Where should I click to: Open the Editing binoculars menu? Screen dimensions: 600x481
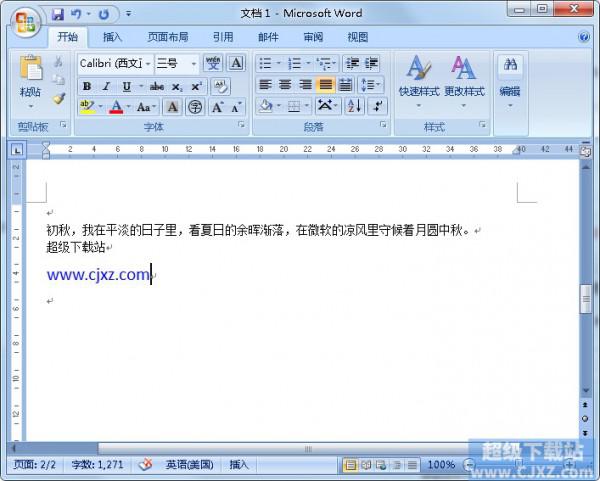510,81
